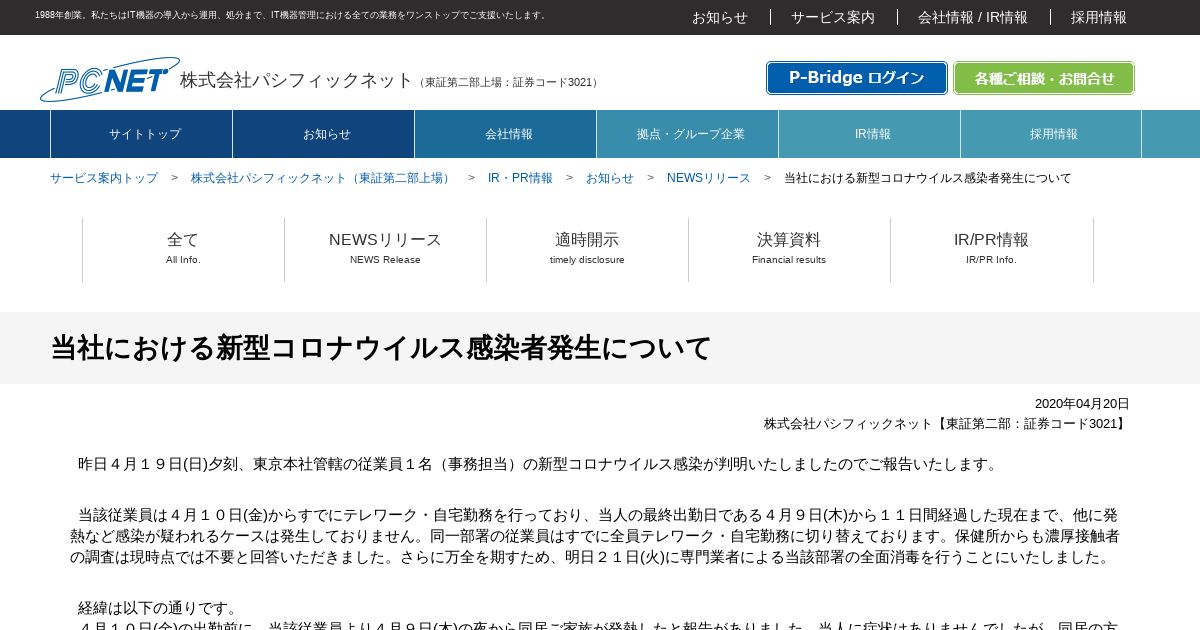Click the 各種ご相談・お問合せ button
Screen dimensions: 1200x630
[x=1044, y=78]
